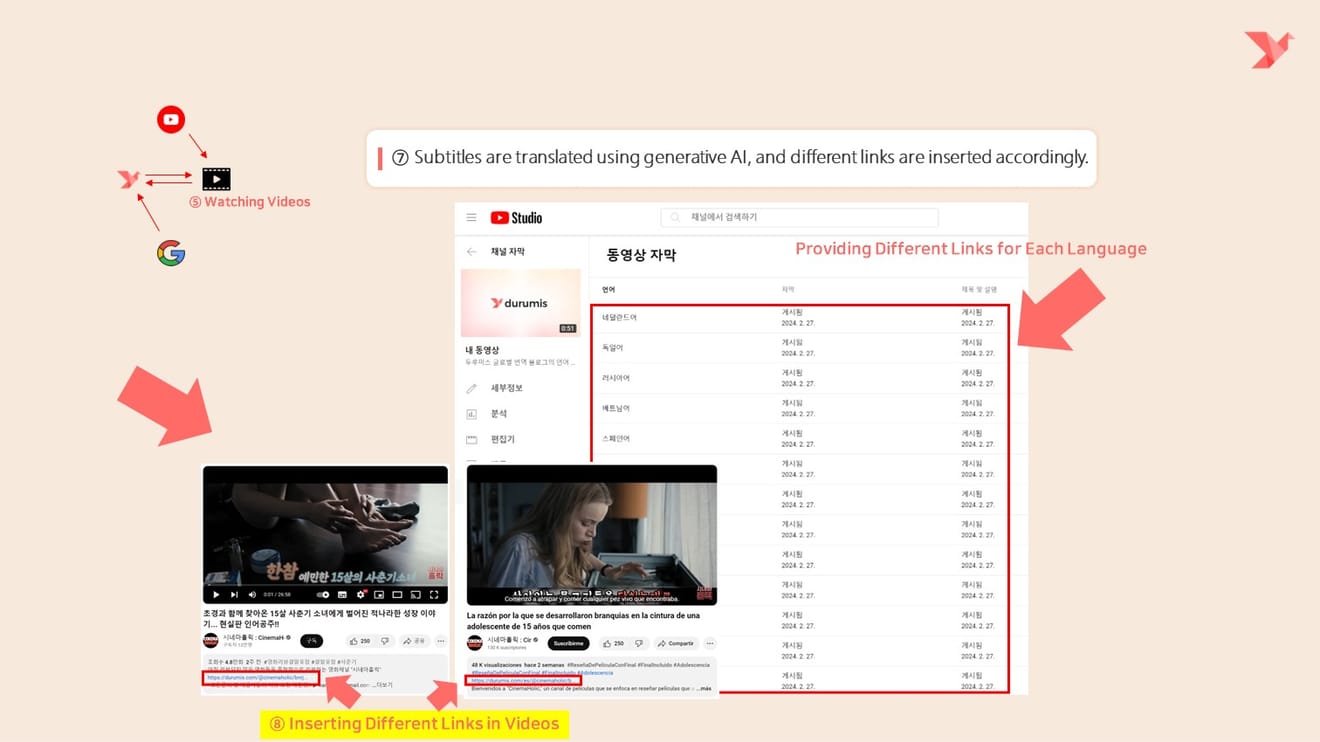The height and width of the screenshot is (742, 1320).
Task: Expand the Spanish description with ...más
Action: (x=703, y=688)
